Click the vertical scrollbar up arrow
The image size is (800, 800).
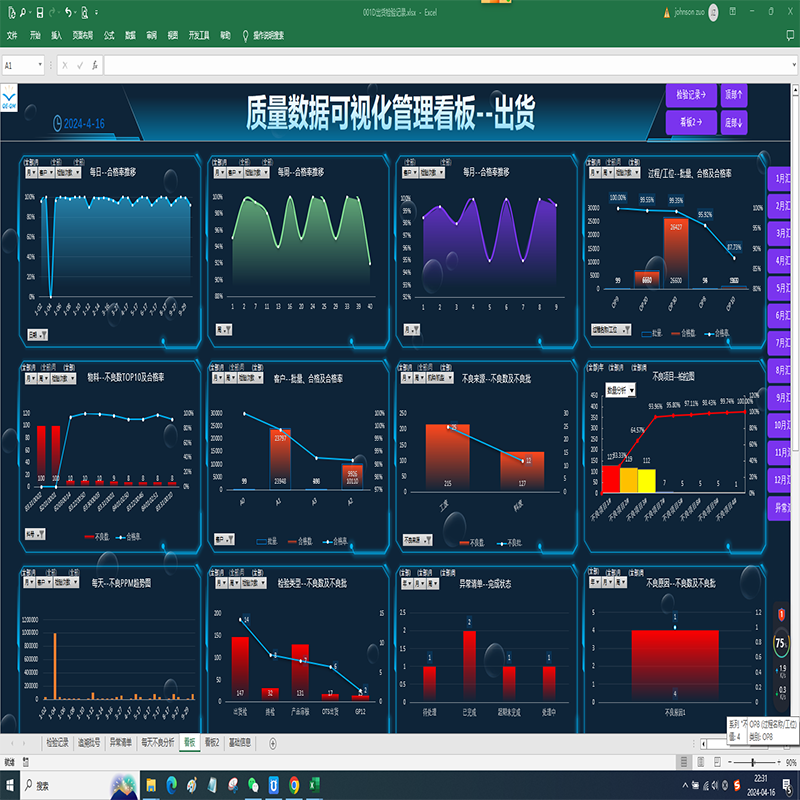click(x=795, y=90)
